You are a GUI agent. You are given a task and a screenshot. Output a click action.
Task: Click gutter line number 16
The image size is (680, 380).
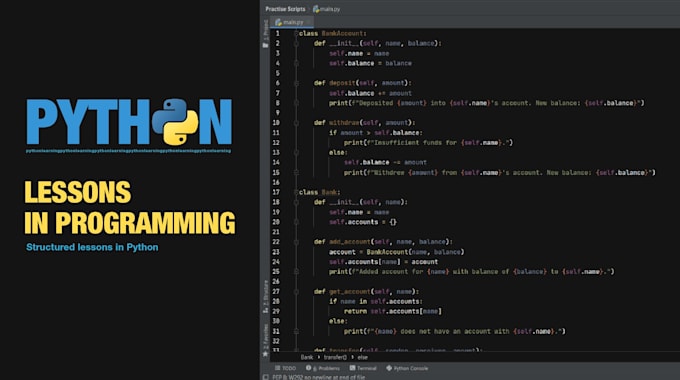point(276,182)
